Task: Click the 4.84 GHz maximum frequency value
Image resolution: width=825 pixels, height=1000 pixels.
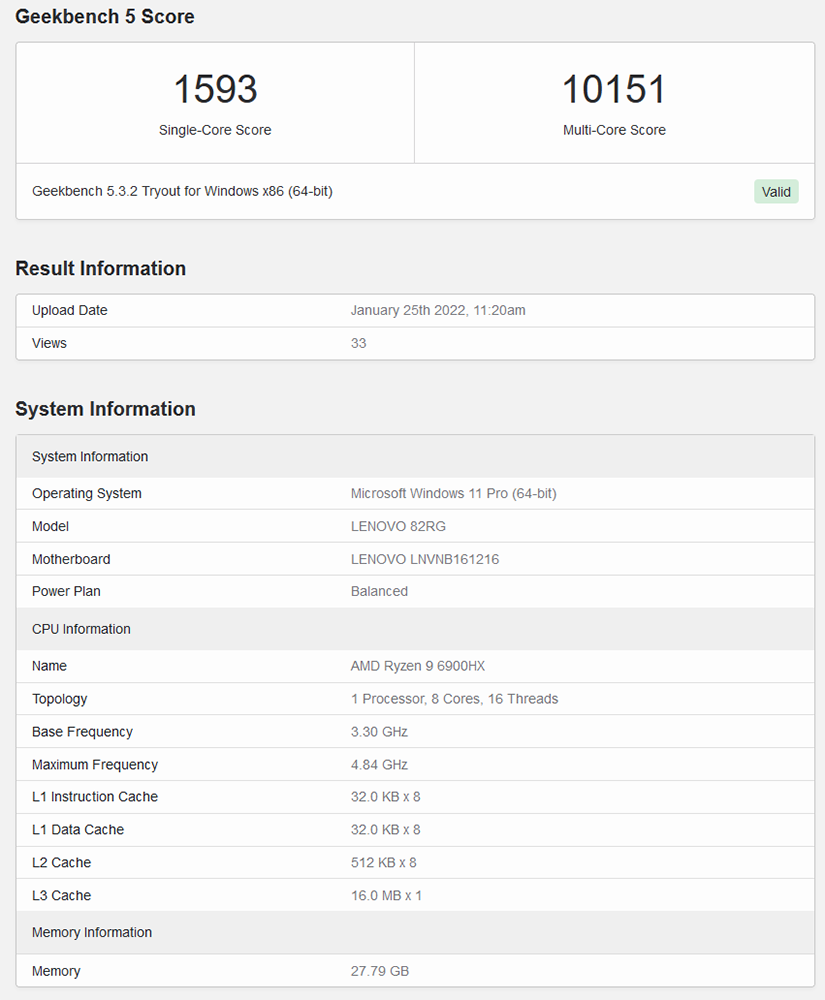Action: pos(379,765)
